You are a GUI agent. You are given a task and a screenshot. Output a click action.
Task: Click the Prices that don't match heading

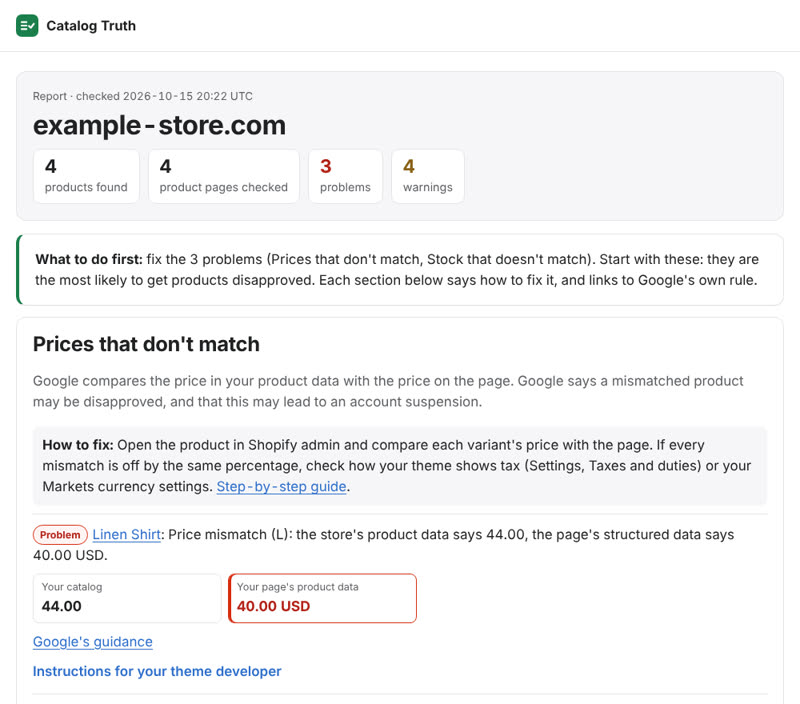[x=146, y=344]
